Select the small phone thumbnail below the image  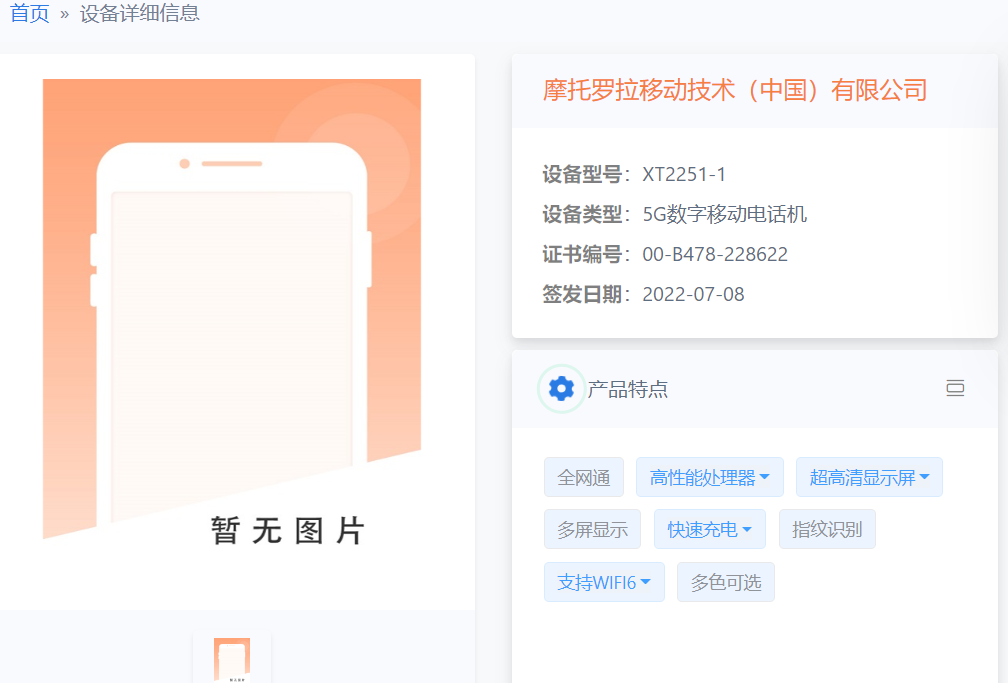(232, 659)
